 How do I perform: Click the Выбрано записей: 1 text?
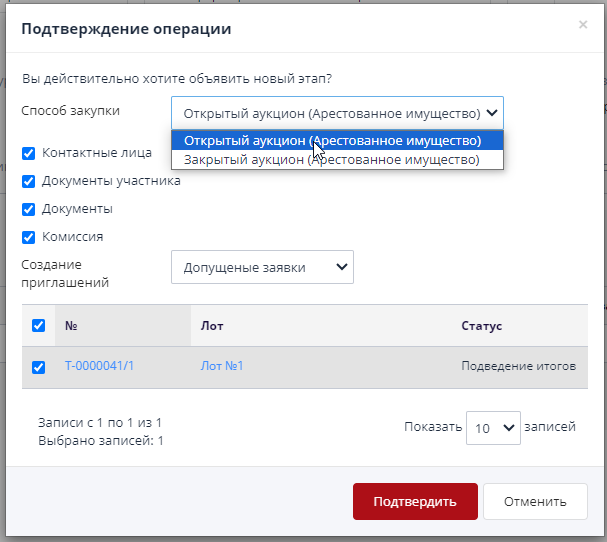(101, 441)
